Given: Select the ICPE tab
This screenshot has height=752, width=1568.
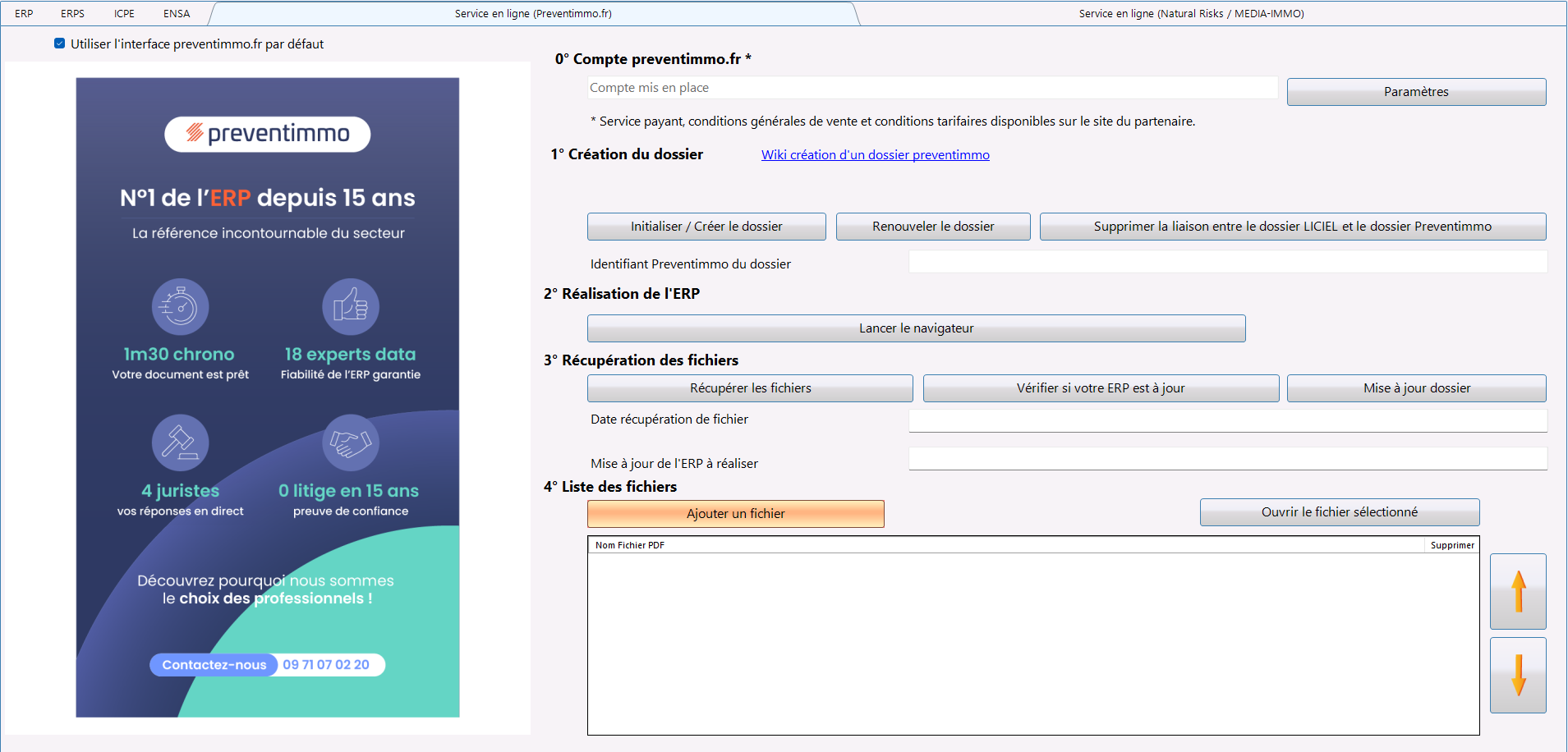Looking at the screenshot, I should (x=124, y=14).
